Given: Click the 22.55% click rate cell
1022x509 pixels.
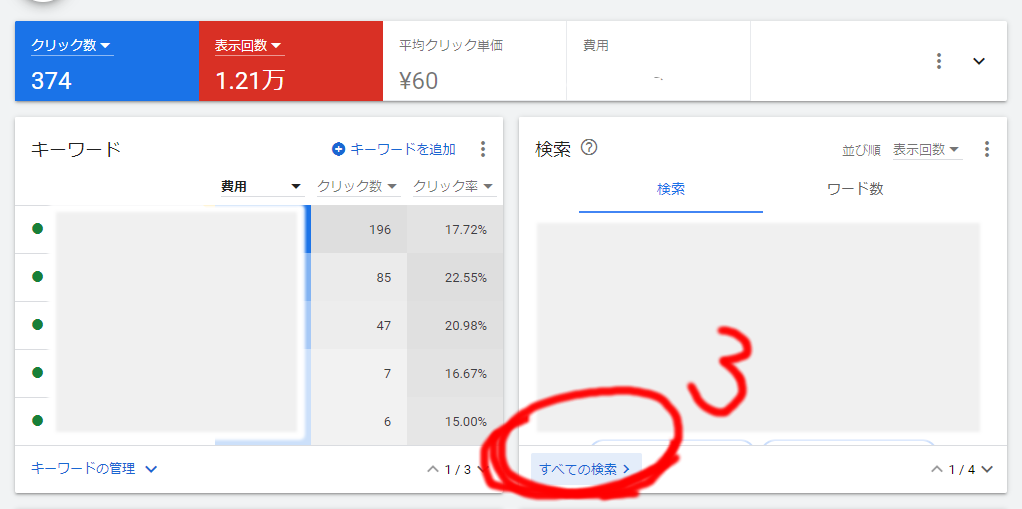Looking at the screenshot, I should click(x=455, y=278).
